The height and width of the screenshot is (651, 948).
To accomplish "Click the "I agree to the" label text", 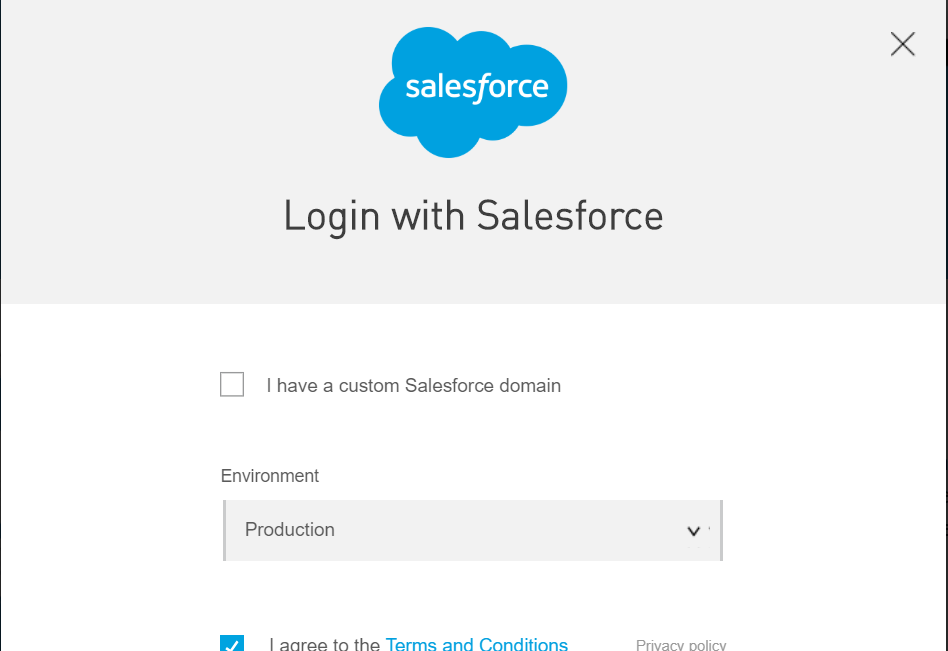I will tap(325, 644).
